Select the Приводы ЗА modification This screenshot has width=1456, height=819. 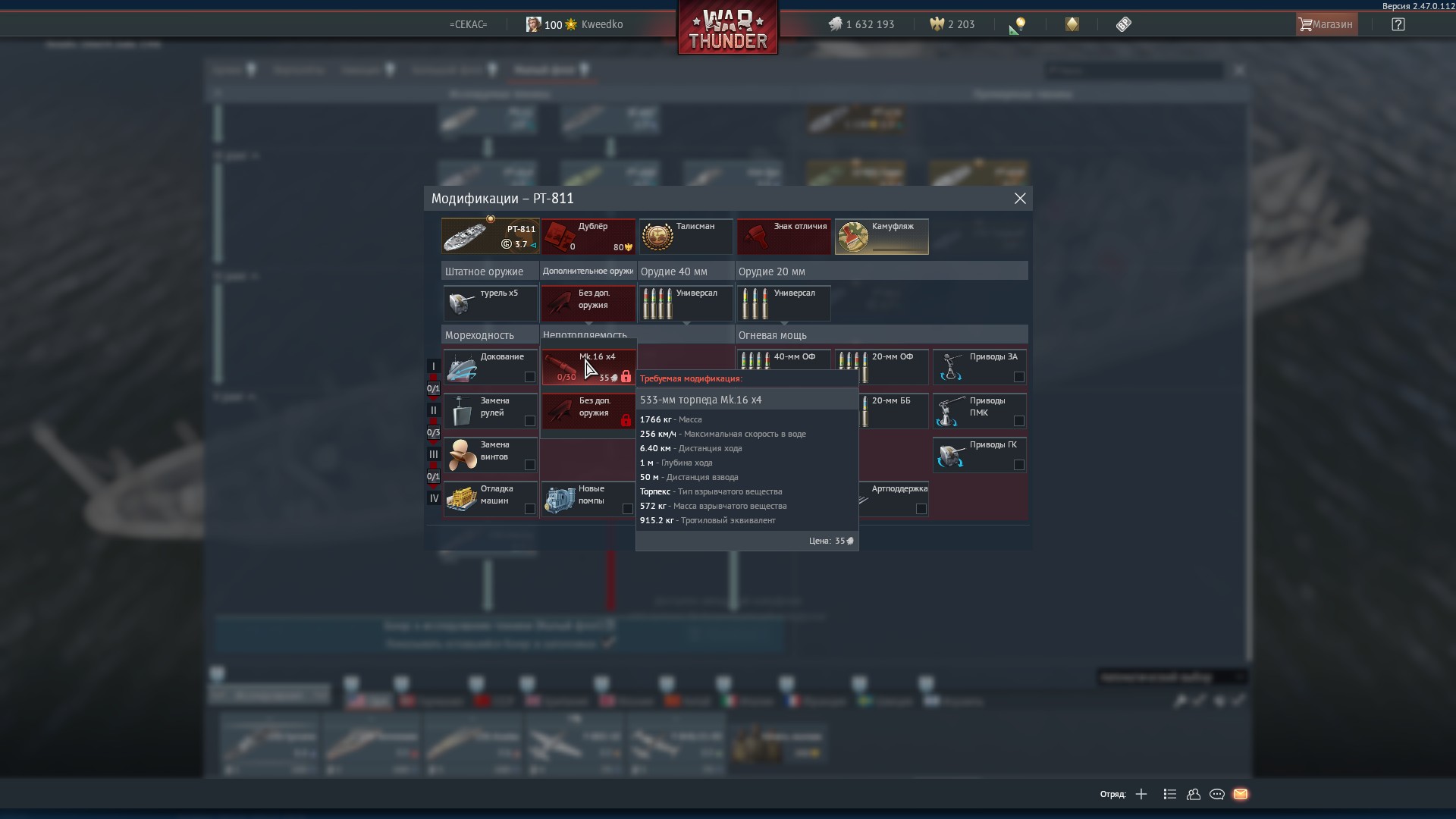979,366
